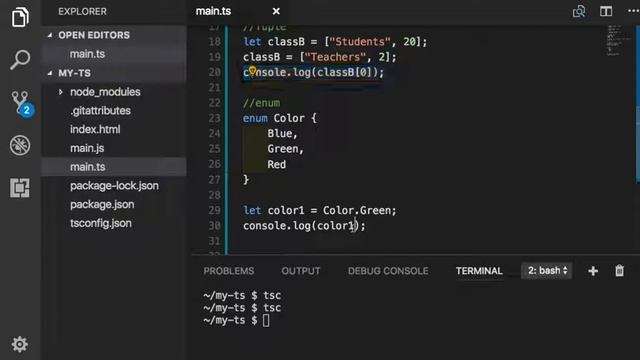The width and height of the screenshot is (640, 360).
Task: Click 'classB = ["Teachers", 2];' line
Action: coord(320,57)
